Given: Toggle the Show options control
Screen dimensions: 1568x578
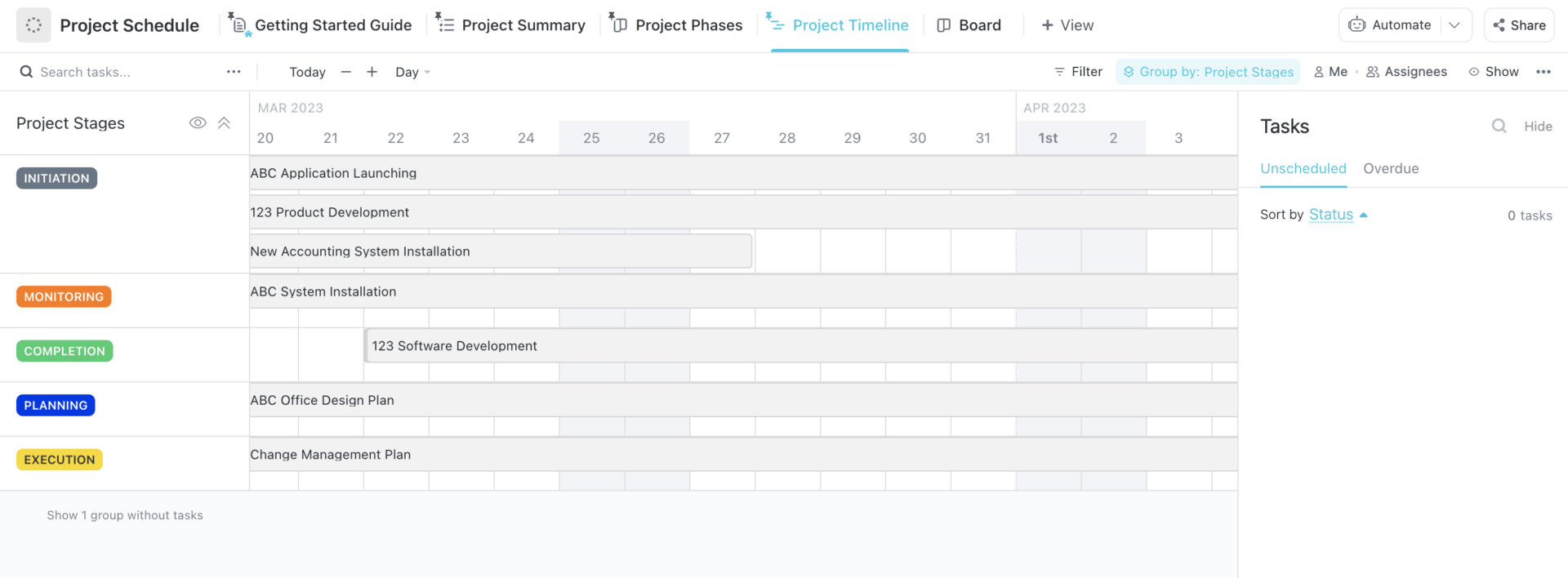Looking at the screenshot, I should click(1494, 72).
